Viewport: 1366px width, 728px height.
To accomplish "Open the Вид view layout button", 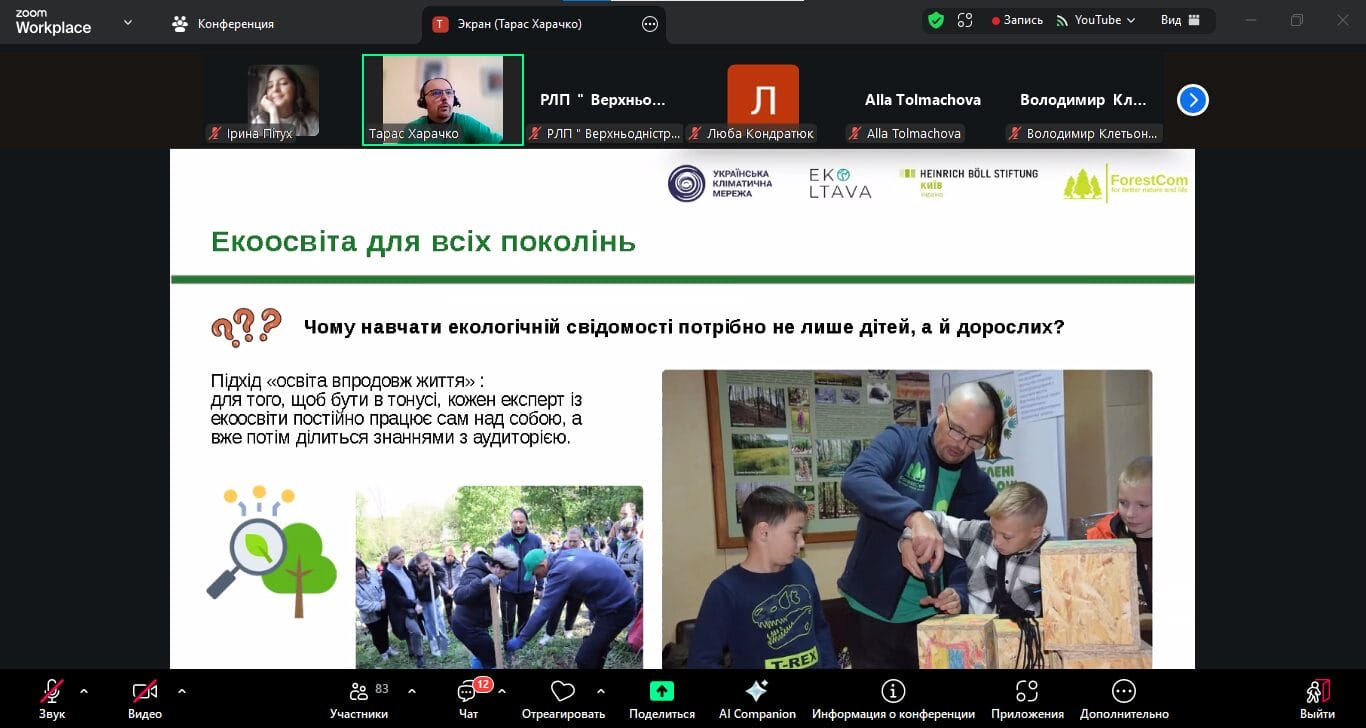I will (1178, 20).
